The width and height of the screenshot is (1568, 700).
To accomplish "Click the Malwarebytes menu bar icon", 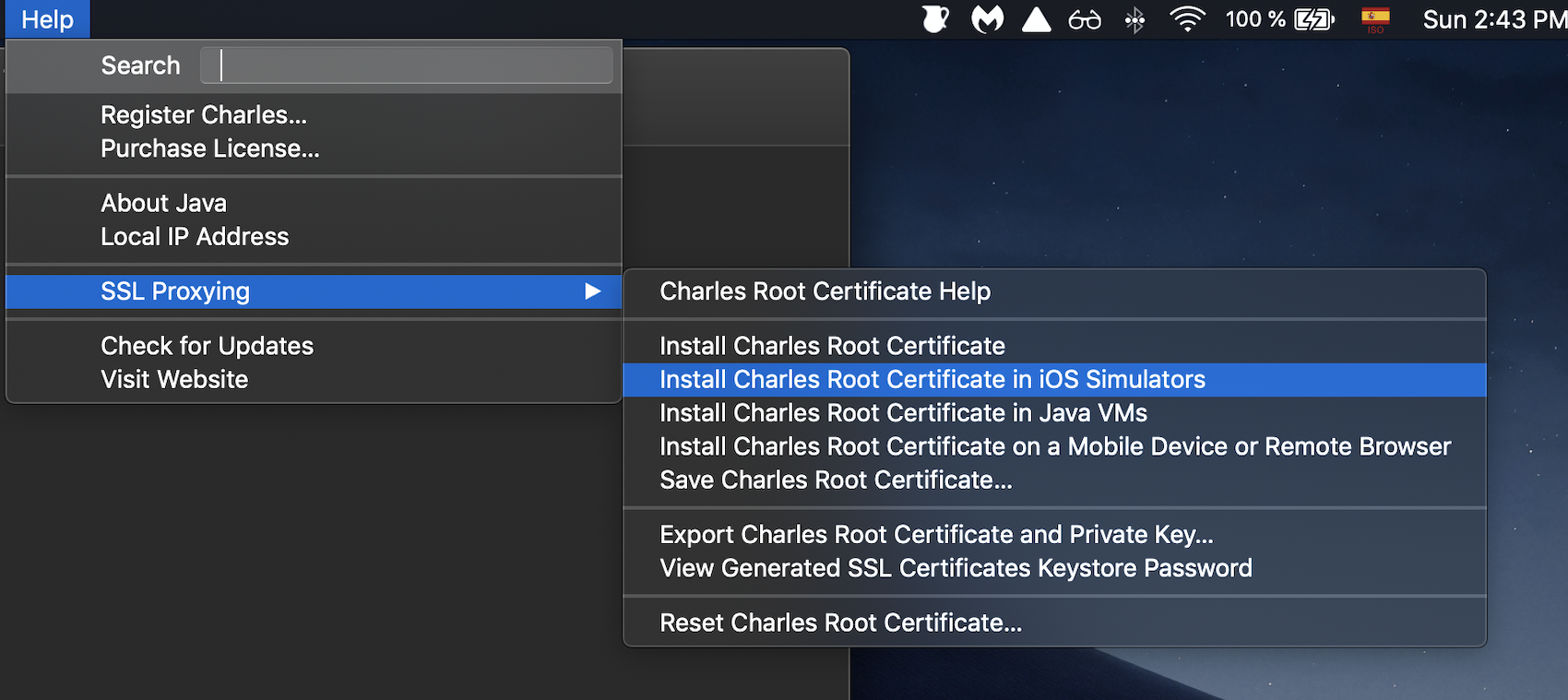I will coord(987,19).
